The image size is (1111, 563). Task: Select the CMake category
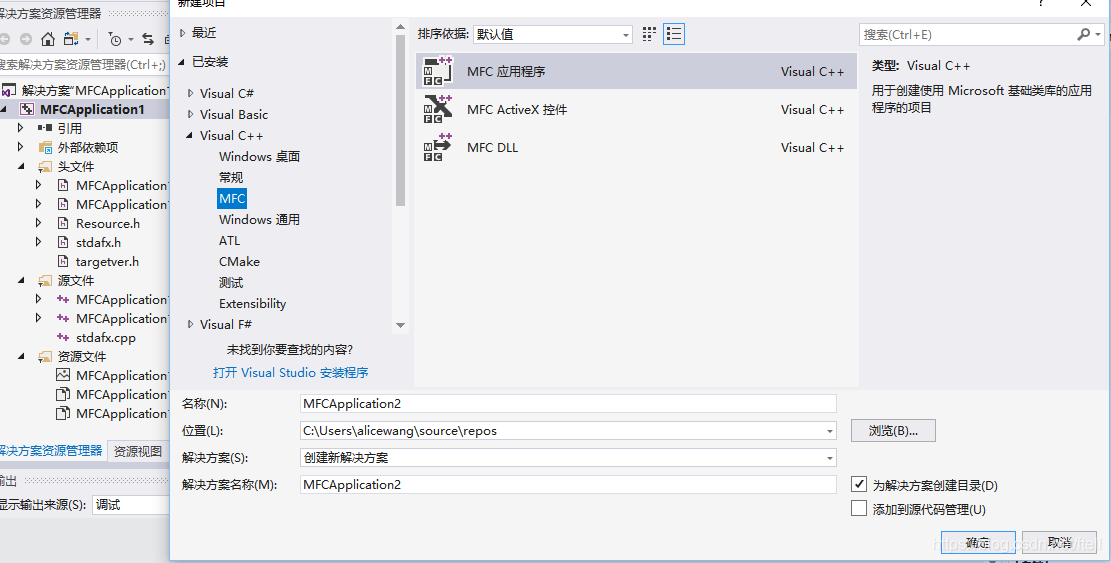(x=239, y=261)
